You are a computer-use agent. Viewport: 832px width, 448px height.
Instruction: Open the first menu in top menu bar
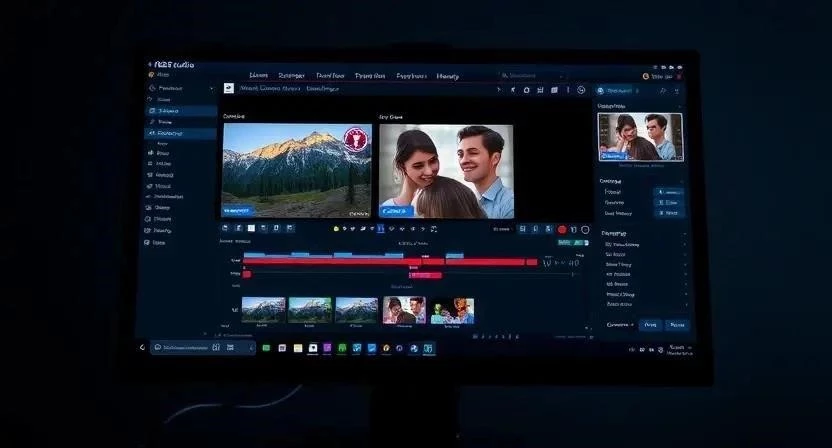[258, 75]
